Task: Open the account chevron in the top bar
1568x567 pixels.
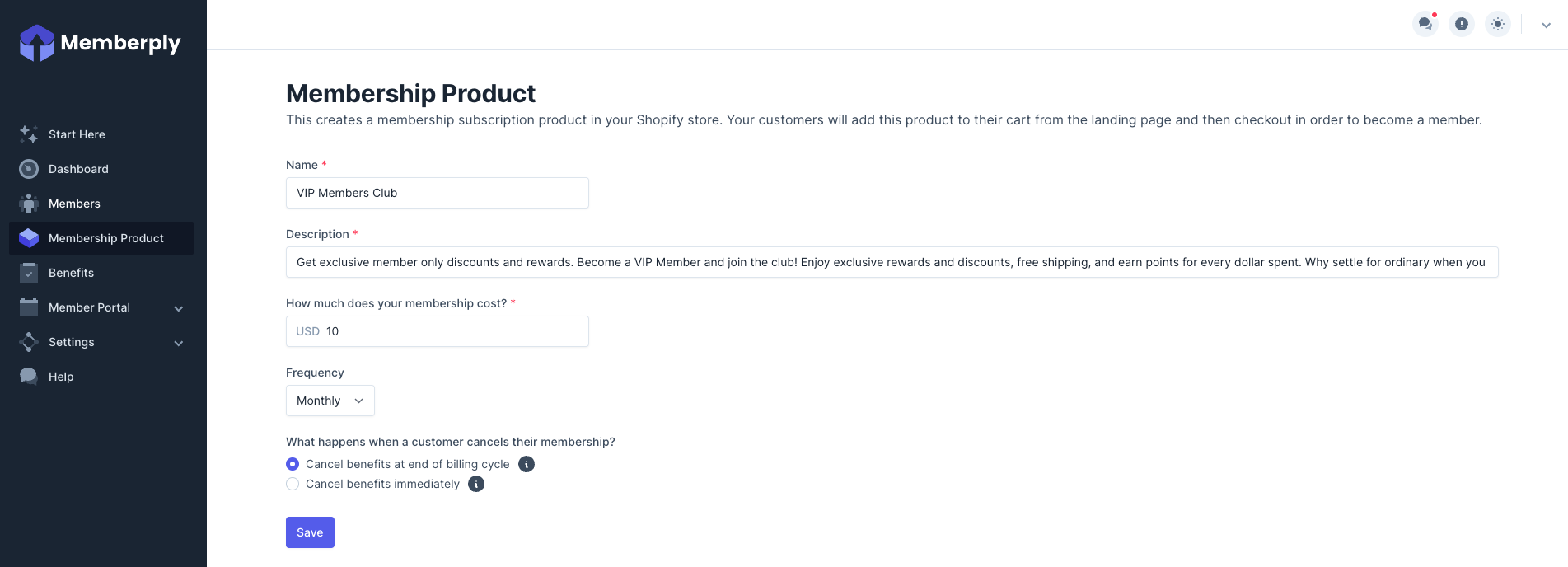Action: 1546,25
